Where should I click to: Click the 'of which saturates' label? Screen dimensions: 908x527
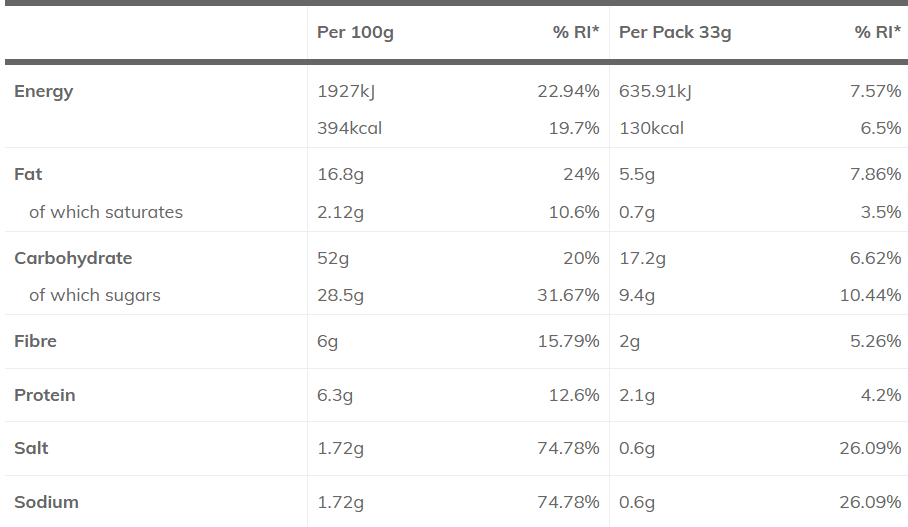(106, 212)
